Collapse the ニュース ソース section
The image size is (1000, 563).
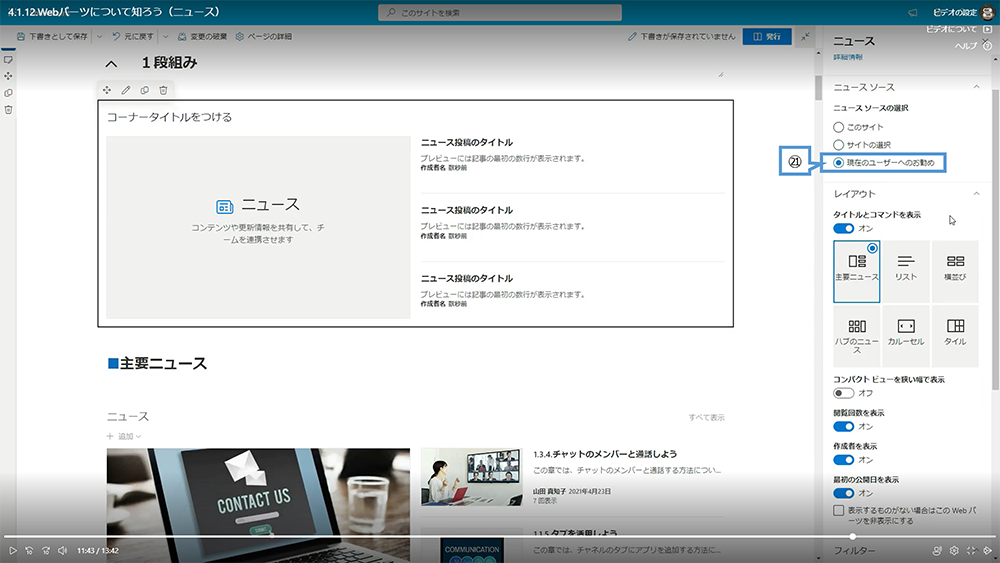[x=976, y=87]
